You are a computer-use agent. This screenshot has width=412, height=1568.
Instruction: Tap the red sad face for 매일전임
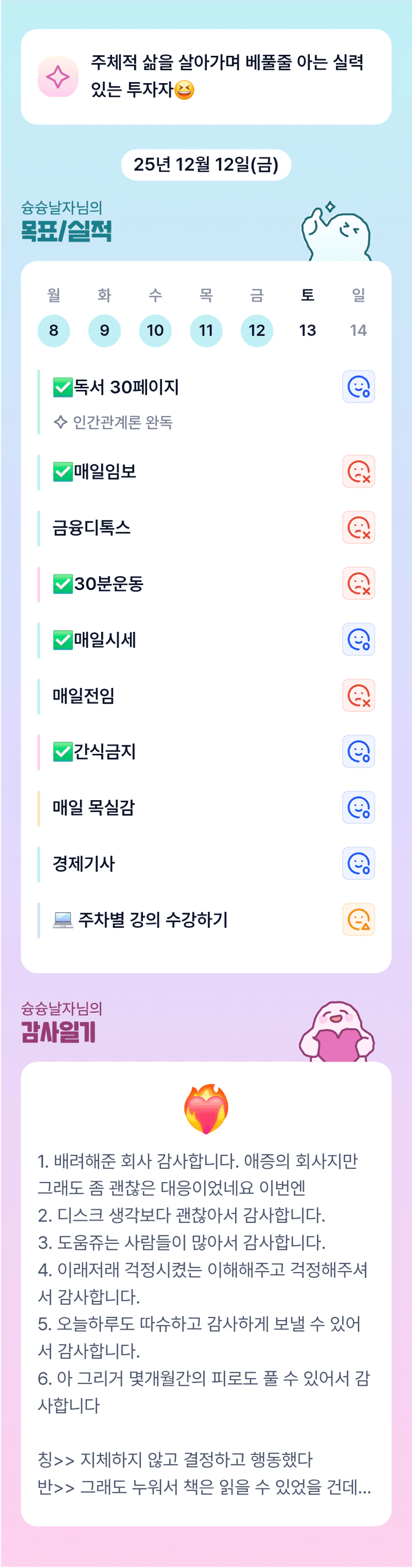tap(358, 695)
